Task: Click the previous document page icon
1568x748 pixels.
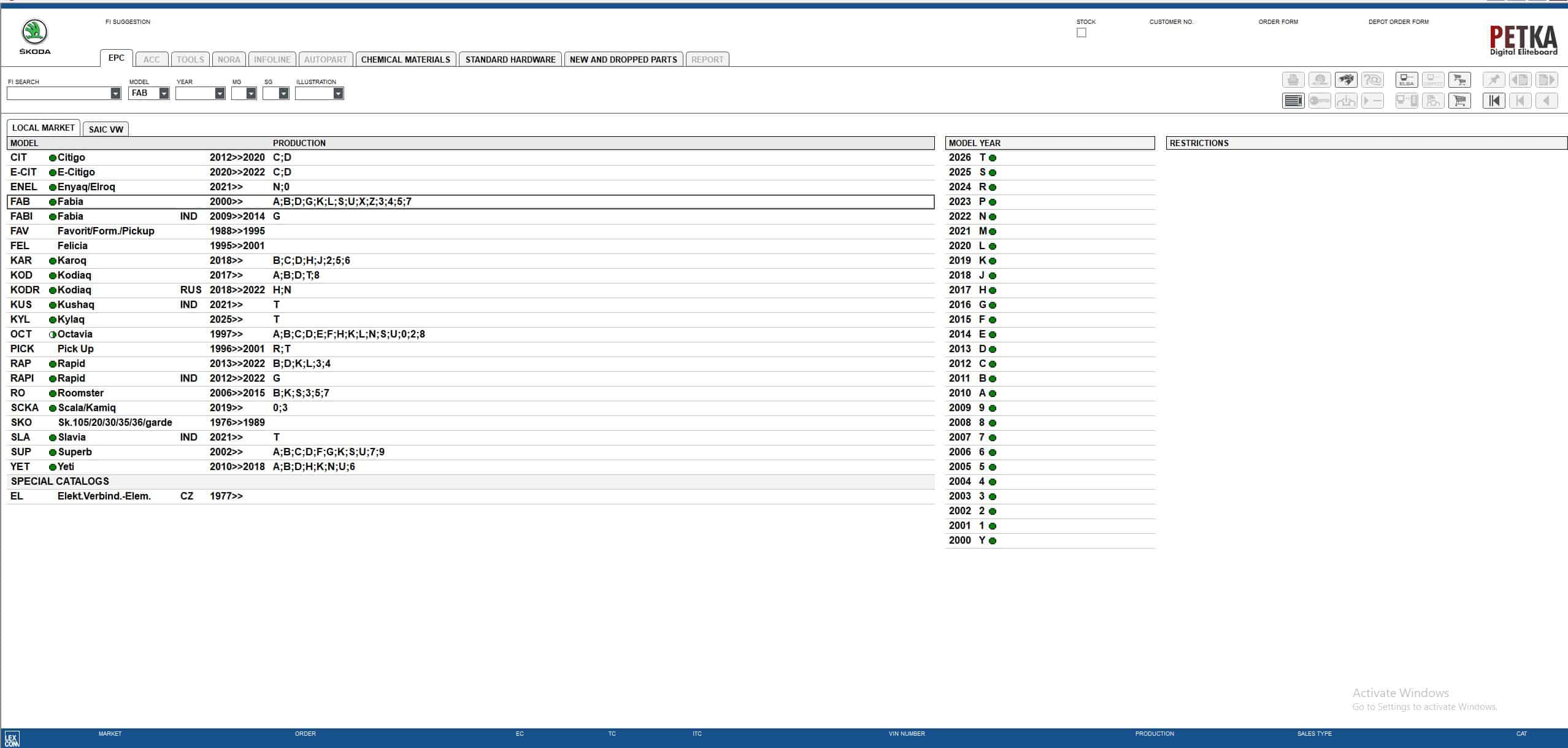Action: (x=1520, y=80)
